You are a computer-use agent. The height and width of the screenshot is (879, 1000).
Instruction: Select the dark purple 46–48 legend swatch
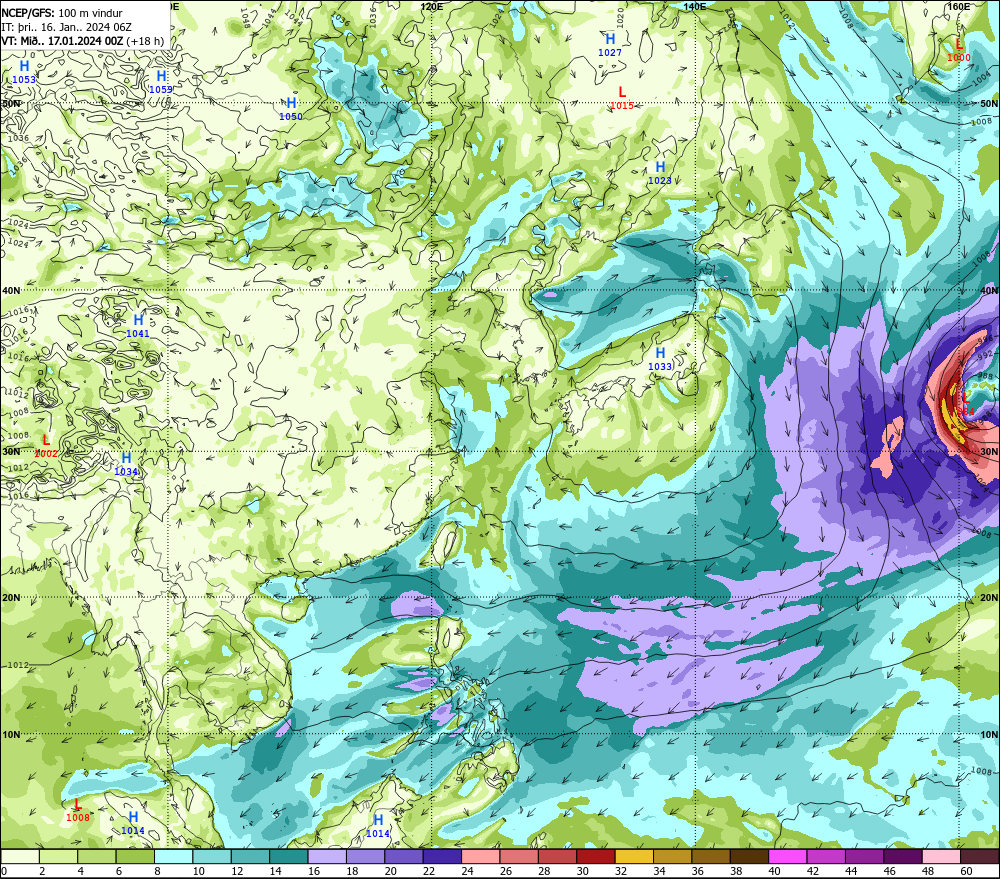903,856
